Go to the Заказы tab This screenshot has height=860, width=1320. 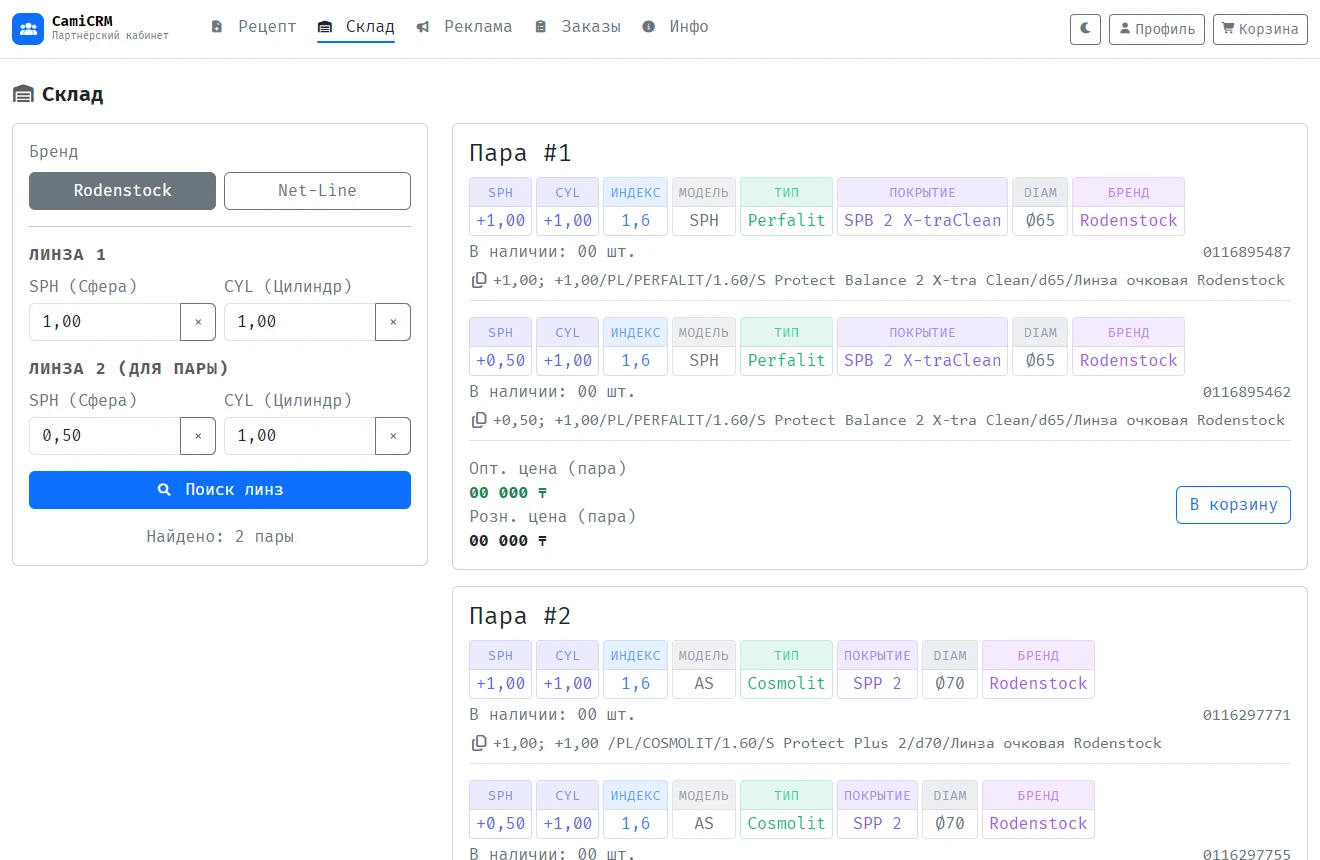(577, 27)
